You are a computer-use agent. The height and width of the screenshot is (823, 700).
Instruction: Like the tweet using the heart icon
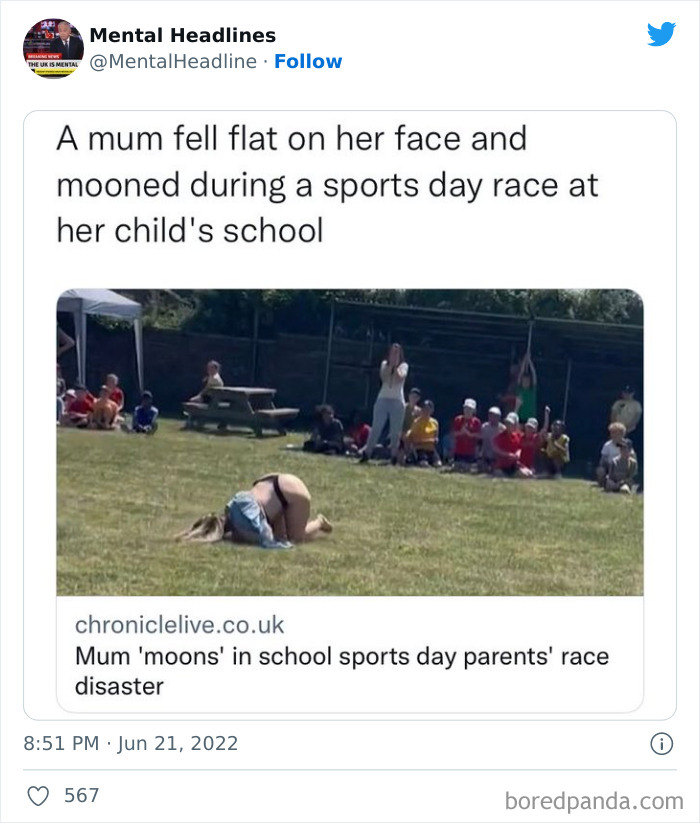click(40, 795)
